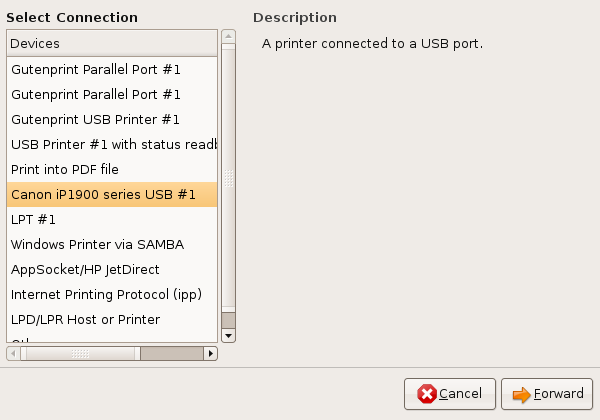Click the horizontal scrollbar's right arrow
Screen dimensions: 600x420
210,353
